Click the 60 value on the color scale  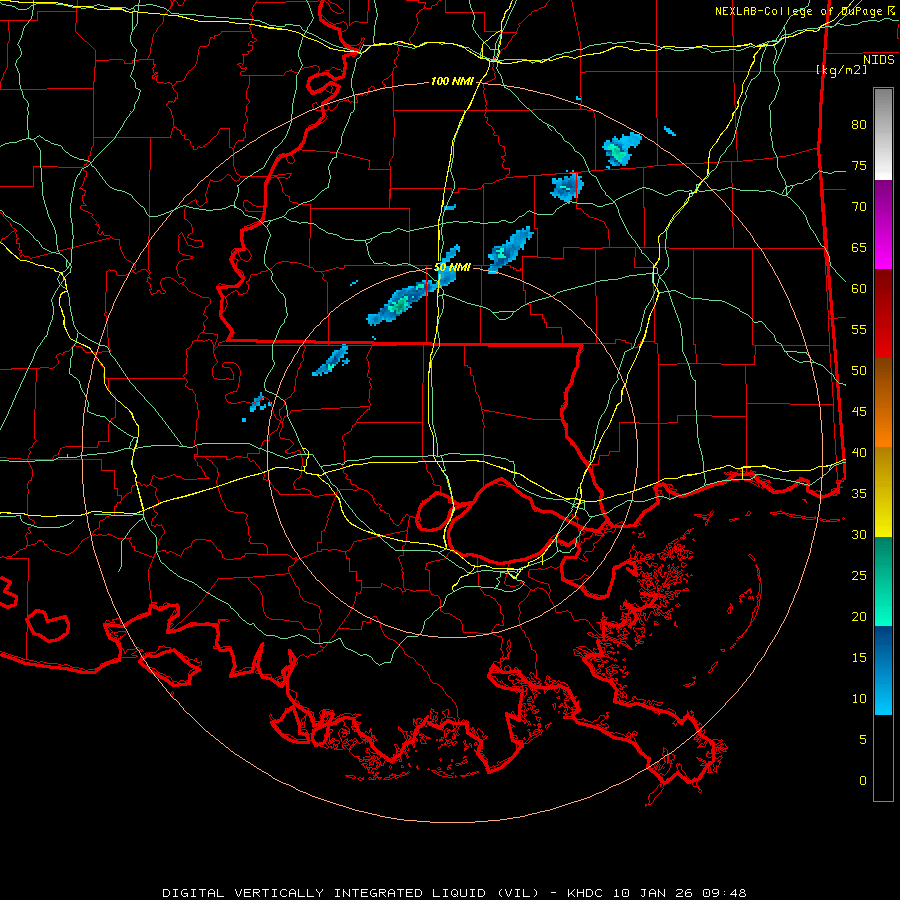tap(859, 289)
